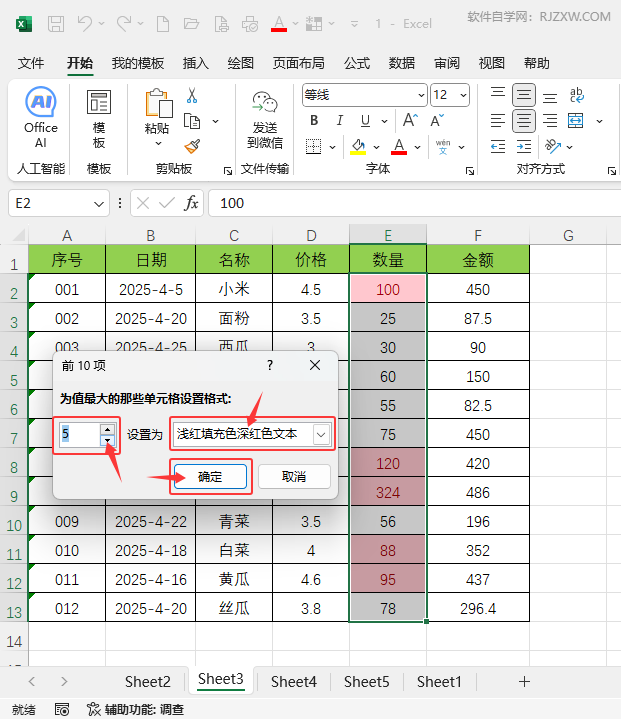Expand font color options arrow in ribbon
This screenshot has height=719, width=621.
[417, 147]
